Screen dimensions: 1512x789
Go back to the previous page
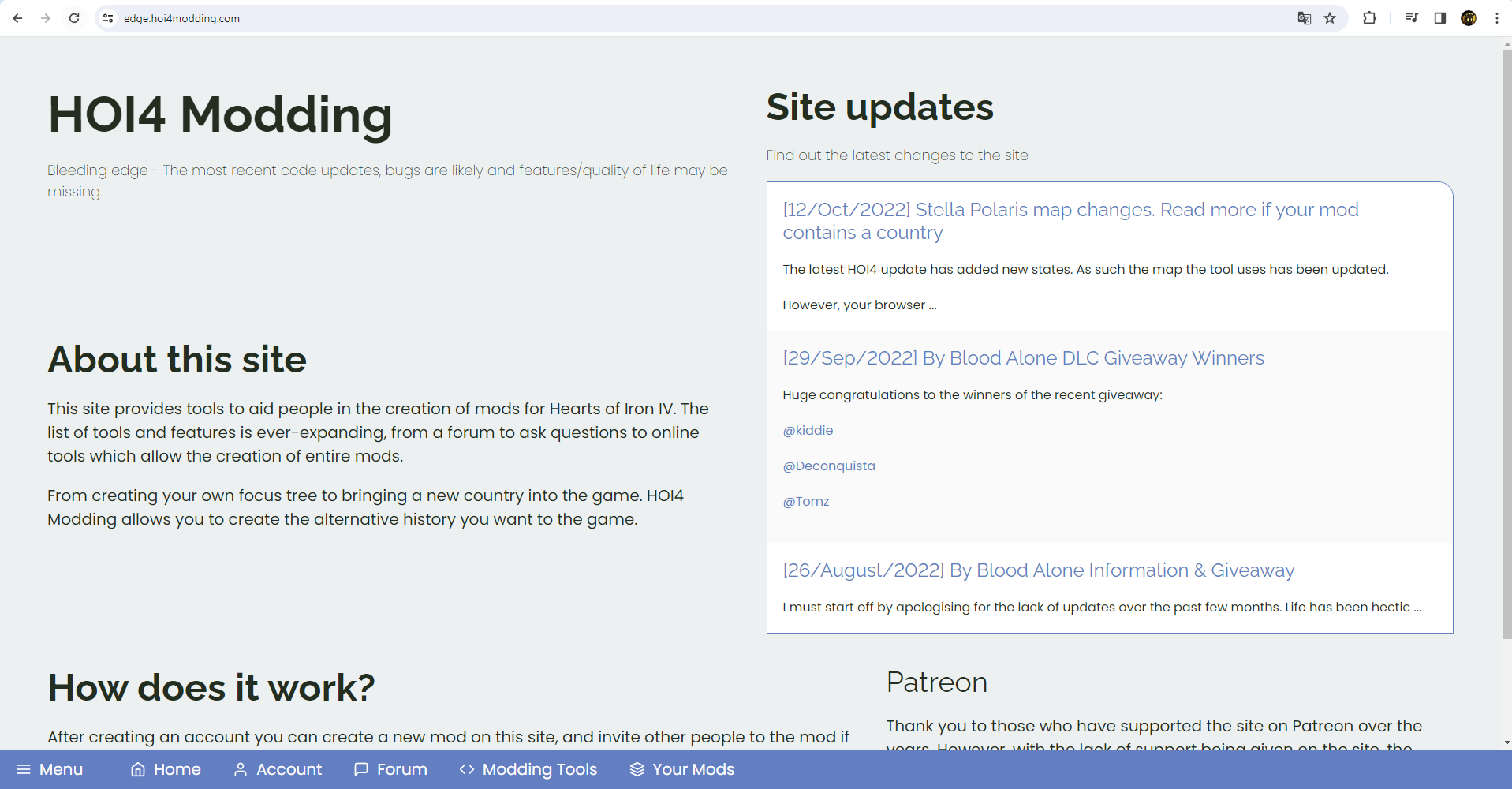click(x=17, y=18)
